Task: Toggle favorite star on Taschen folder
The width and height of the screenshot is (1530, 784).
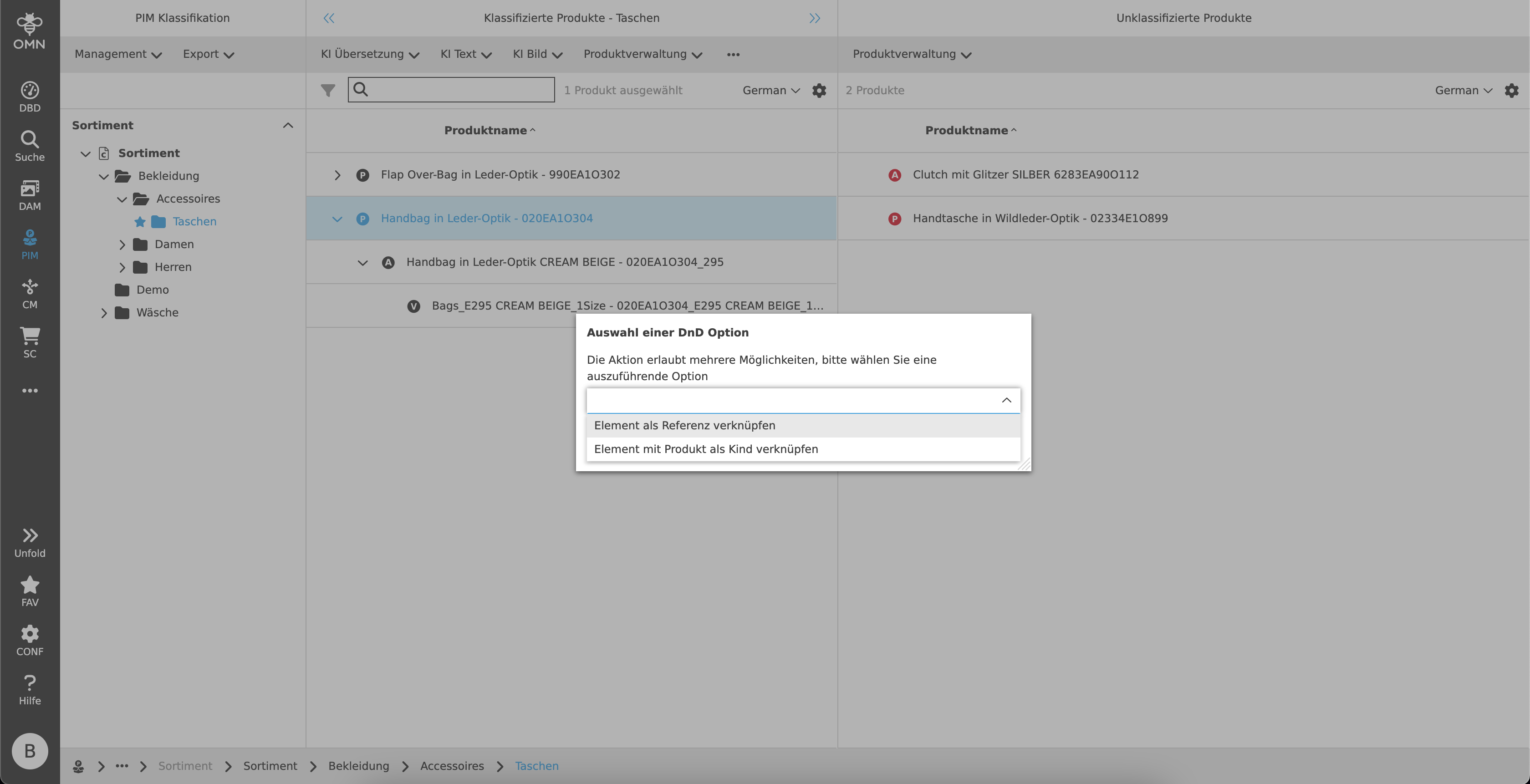Action: coord(140,222)
